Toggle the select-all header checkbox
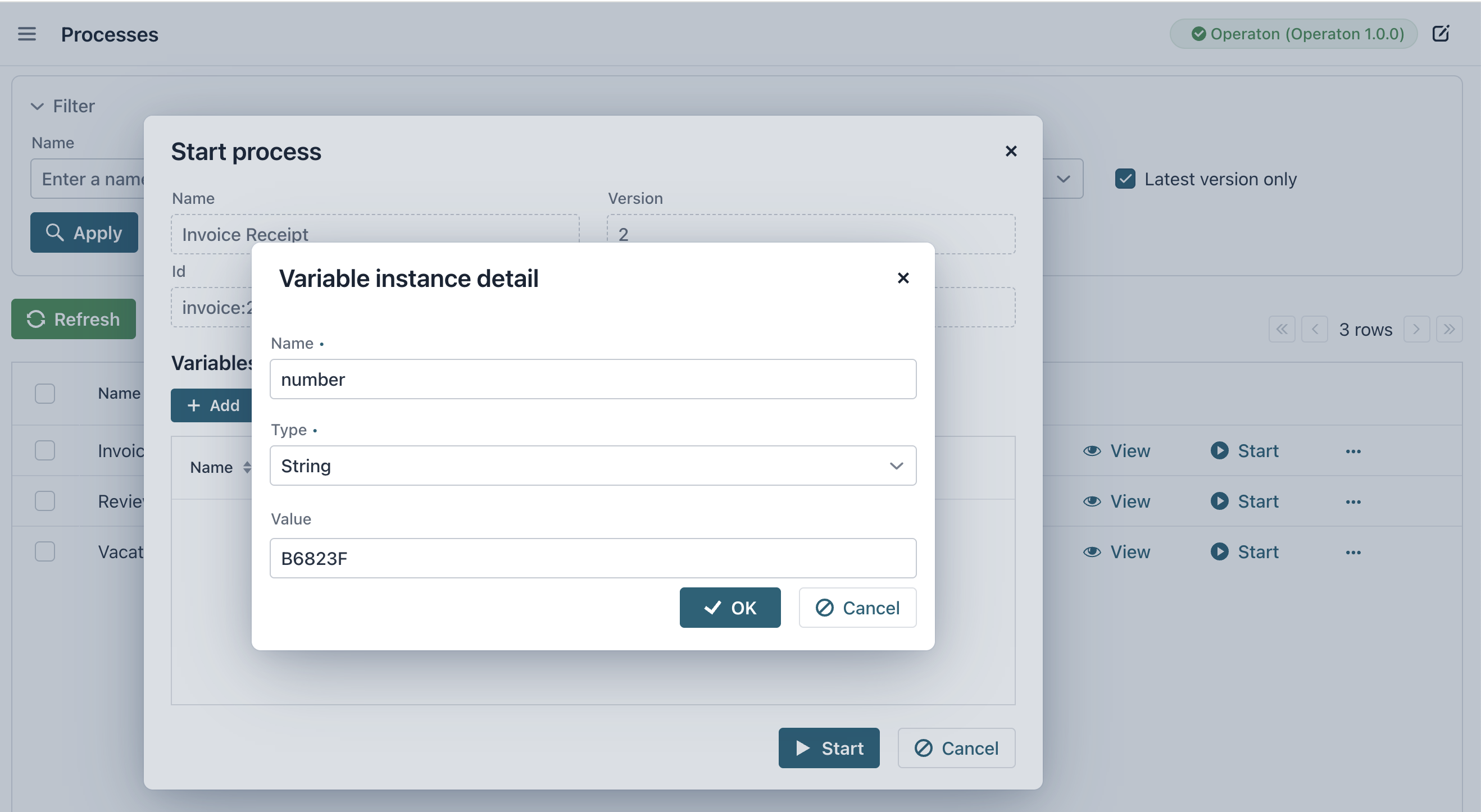 (45, 394)
